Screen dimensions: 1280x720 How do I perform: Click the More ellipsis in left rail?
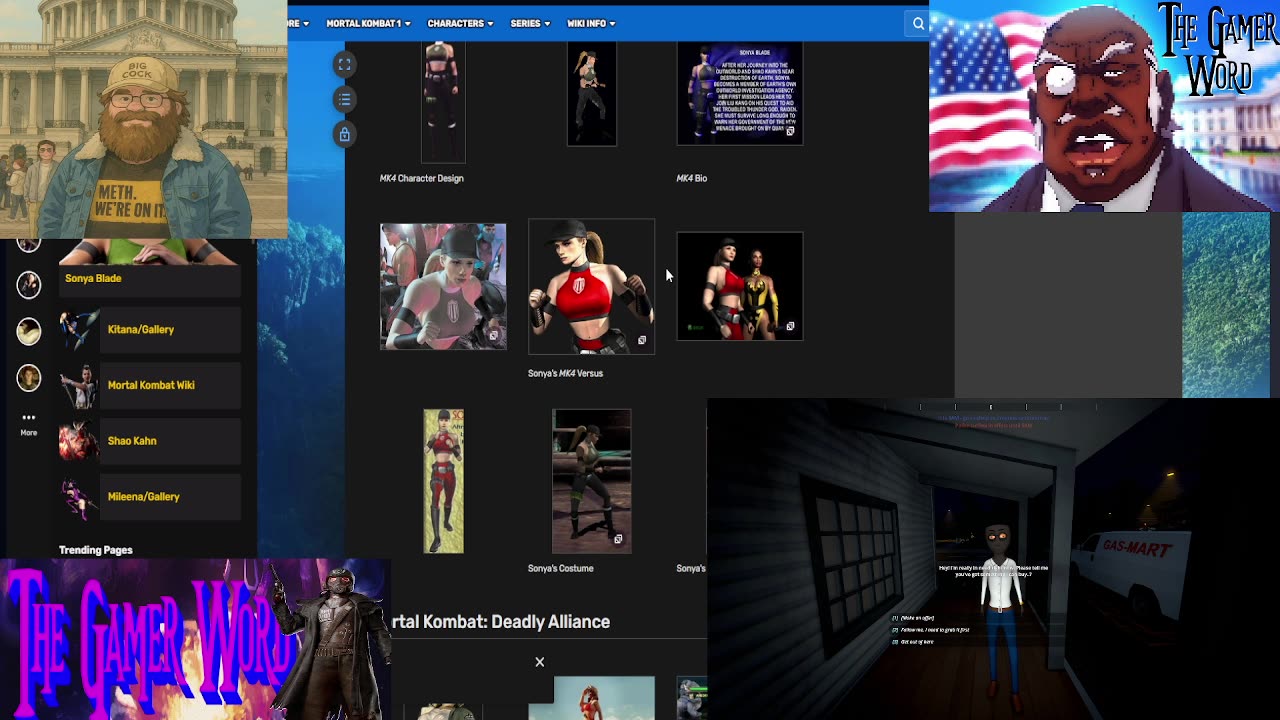[x=28, y=423]
